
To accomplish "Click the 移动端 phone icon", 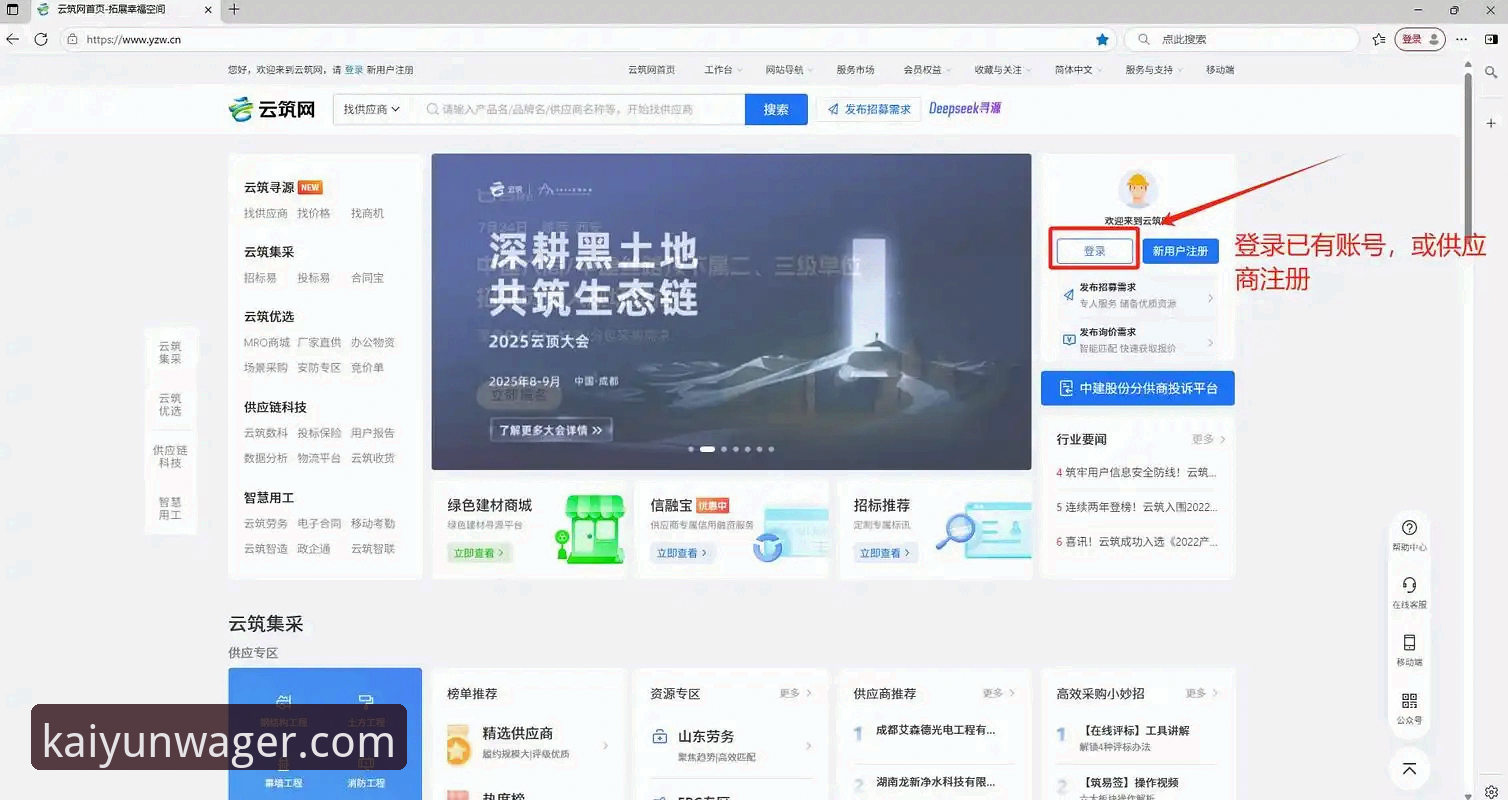I will tap(1409, 643).
